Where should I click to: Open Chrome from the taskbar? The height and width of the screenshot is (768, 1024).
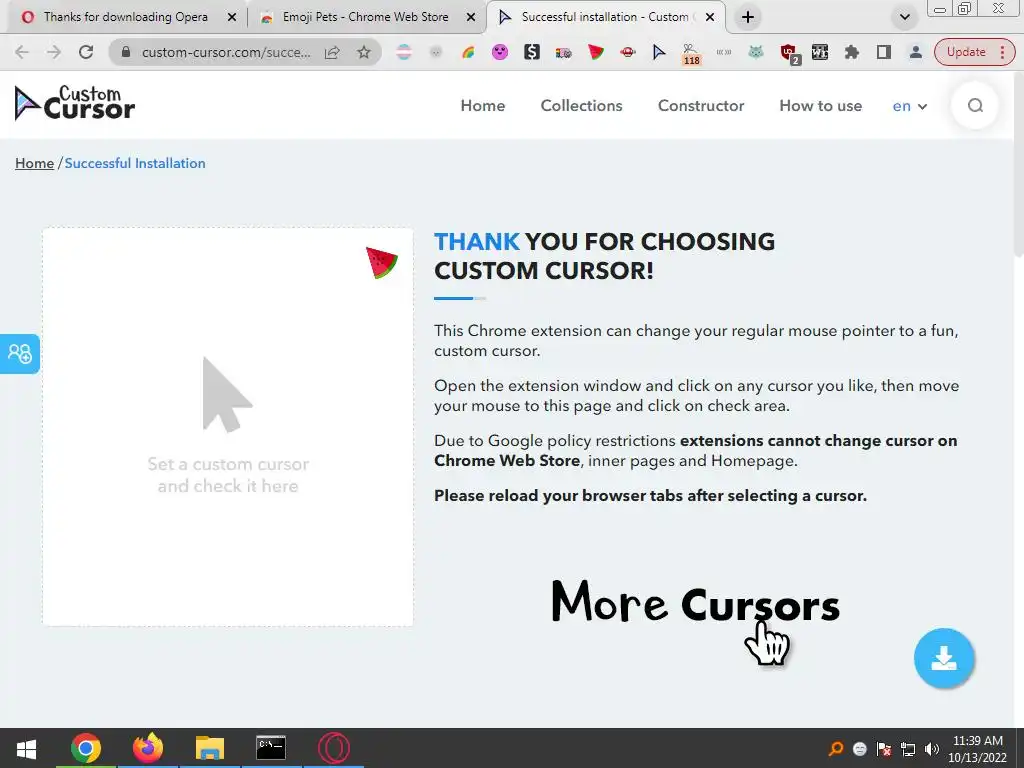coord(86,748)
